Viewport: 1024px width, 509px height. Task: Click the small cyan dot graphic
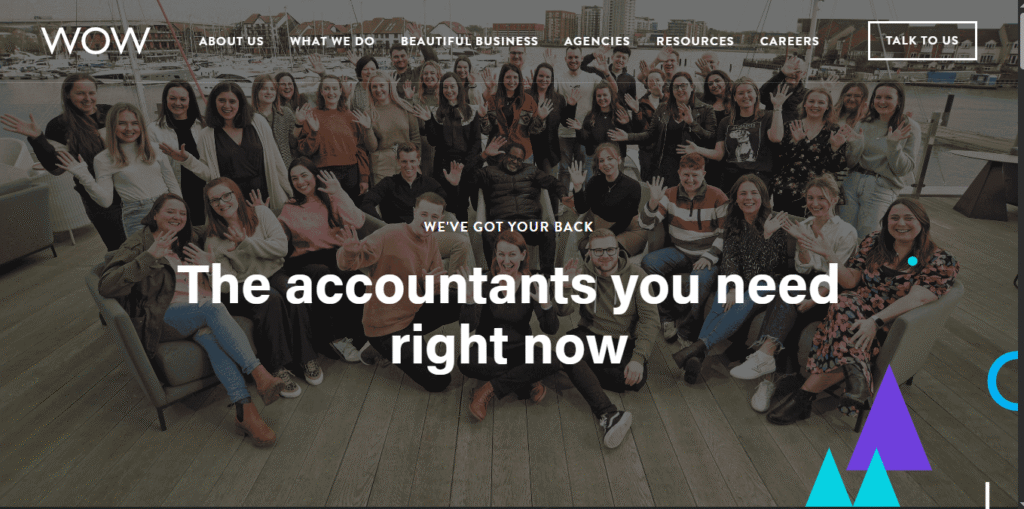click(912, 261)
